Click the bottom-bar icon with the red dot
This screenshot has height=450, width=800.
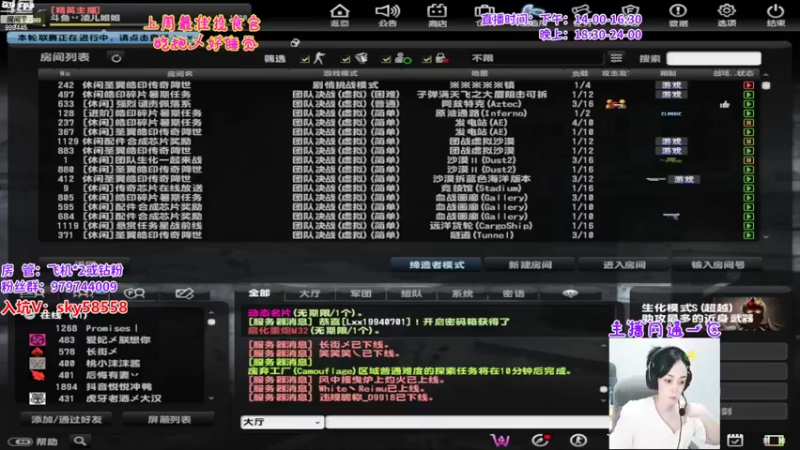point(540,440)
